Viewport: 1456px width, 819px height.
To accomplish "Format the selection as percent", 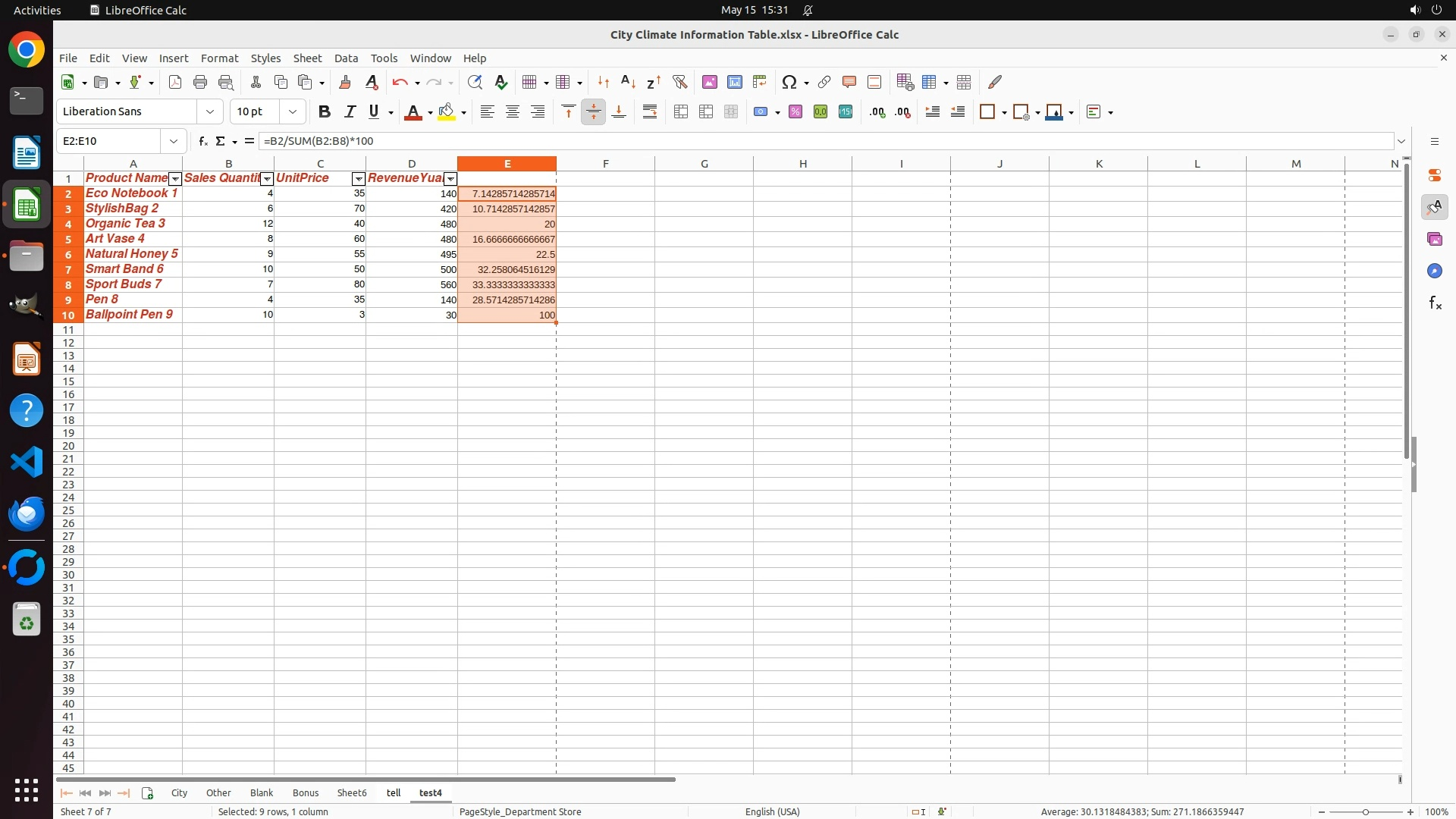I will (x=795, y=112).
